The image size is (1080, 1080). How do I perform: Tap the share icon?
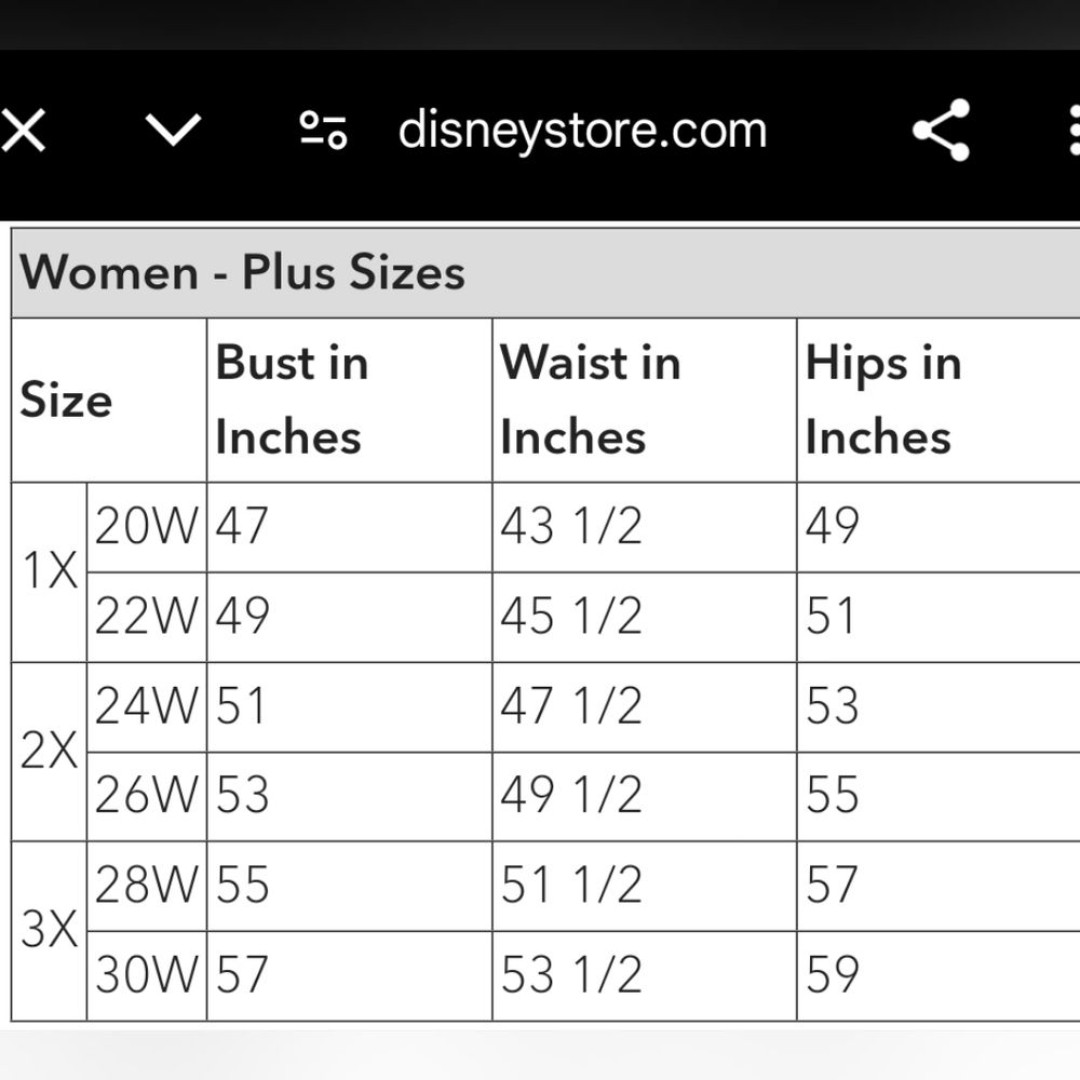pos(942,130)
